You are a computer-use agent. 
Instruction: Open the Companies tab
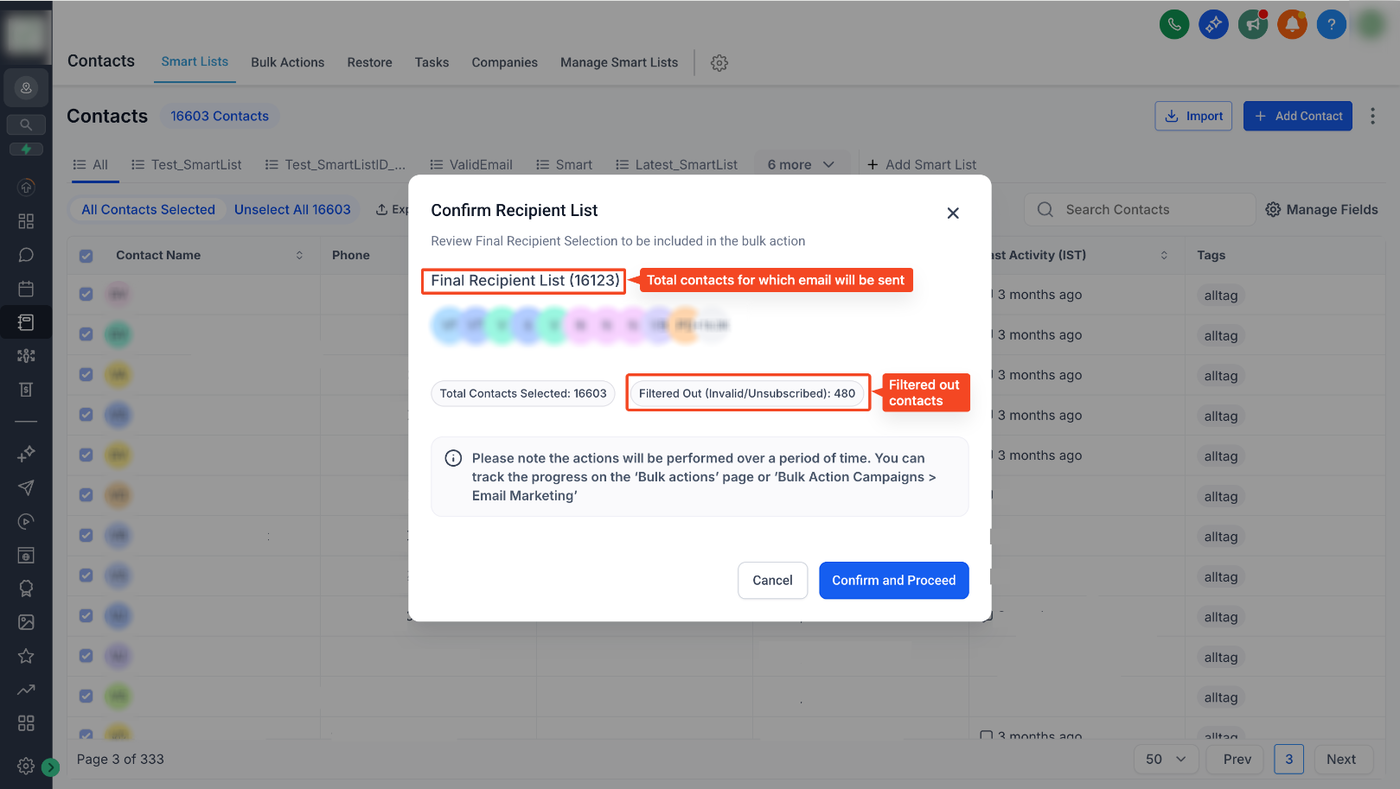click(x=505, y=62)
